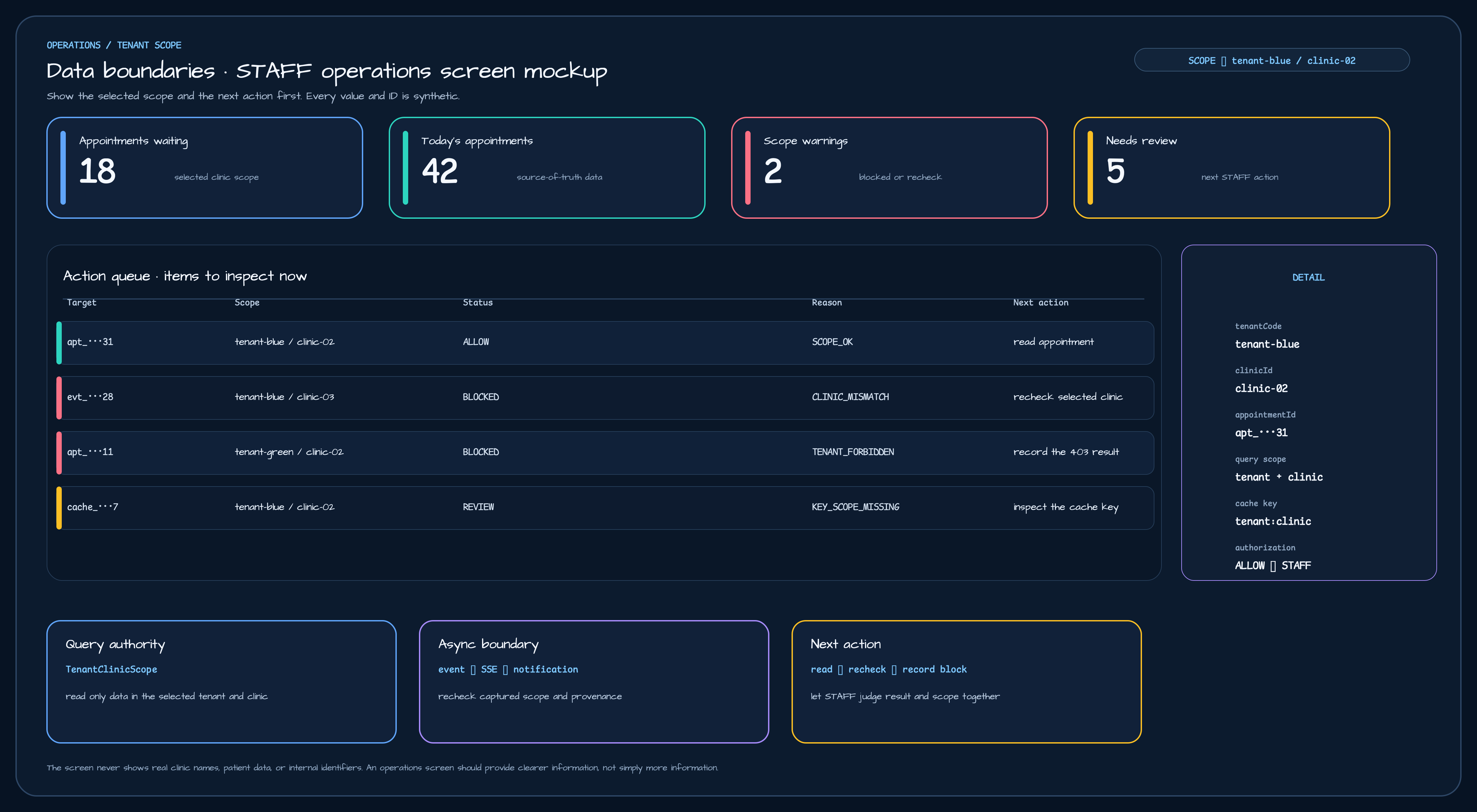Click the SCOPE tenant-blue / clinic-02 pill
This screenshot has width=1477, height=812.
coord(1271,60)
